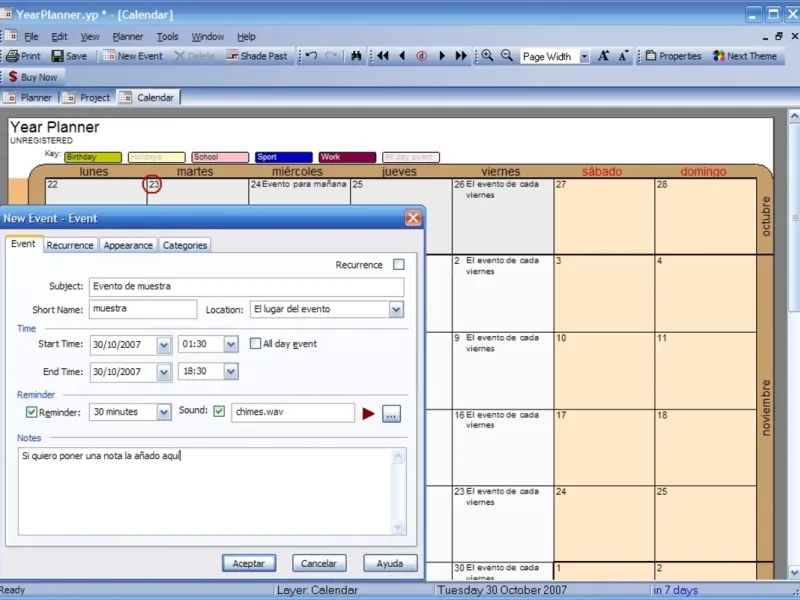Switch to the Planner view tab
The width and height of the screenshot is (800, 600).
(30, 97)
